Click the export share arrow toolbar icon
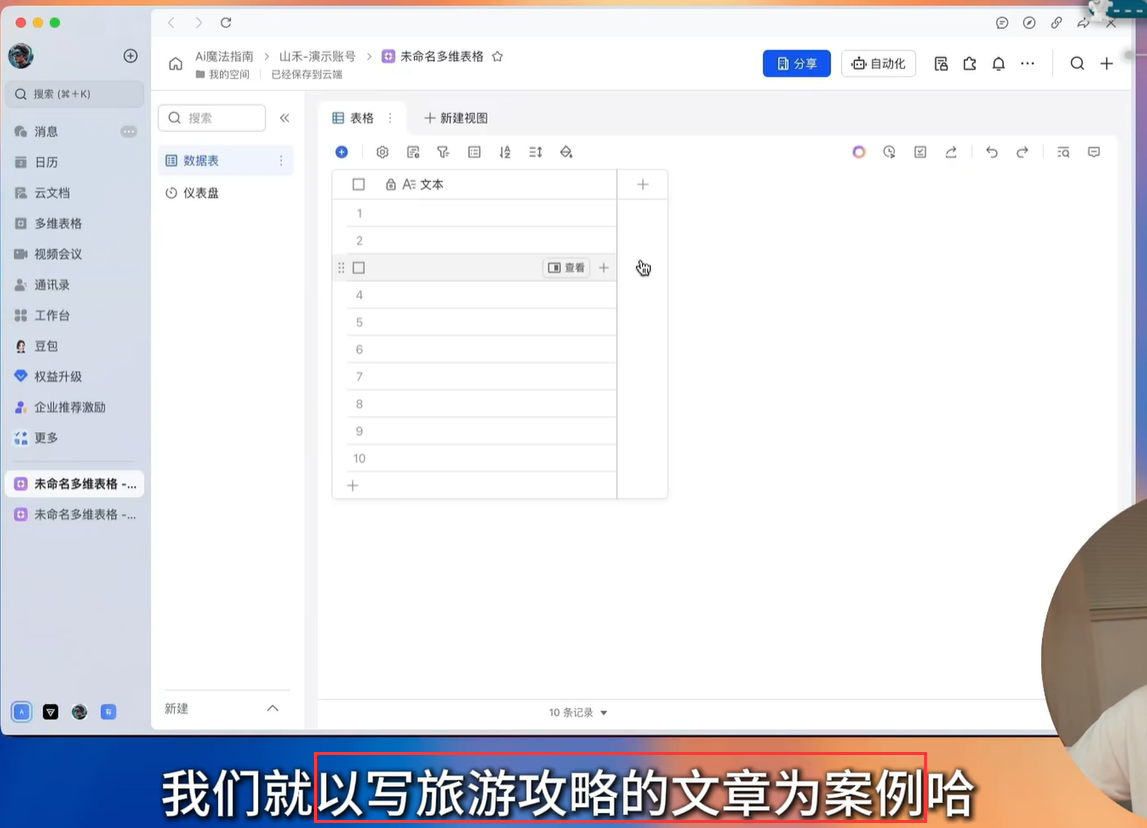This screenshot has height=828, width=1147. click(x=951, y=152)
